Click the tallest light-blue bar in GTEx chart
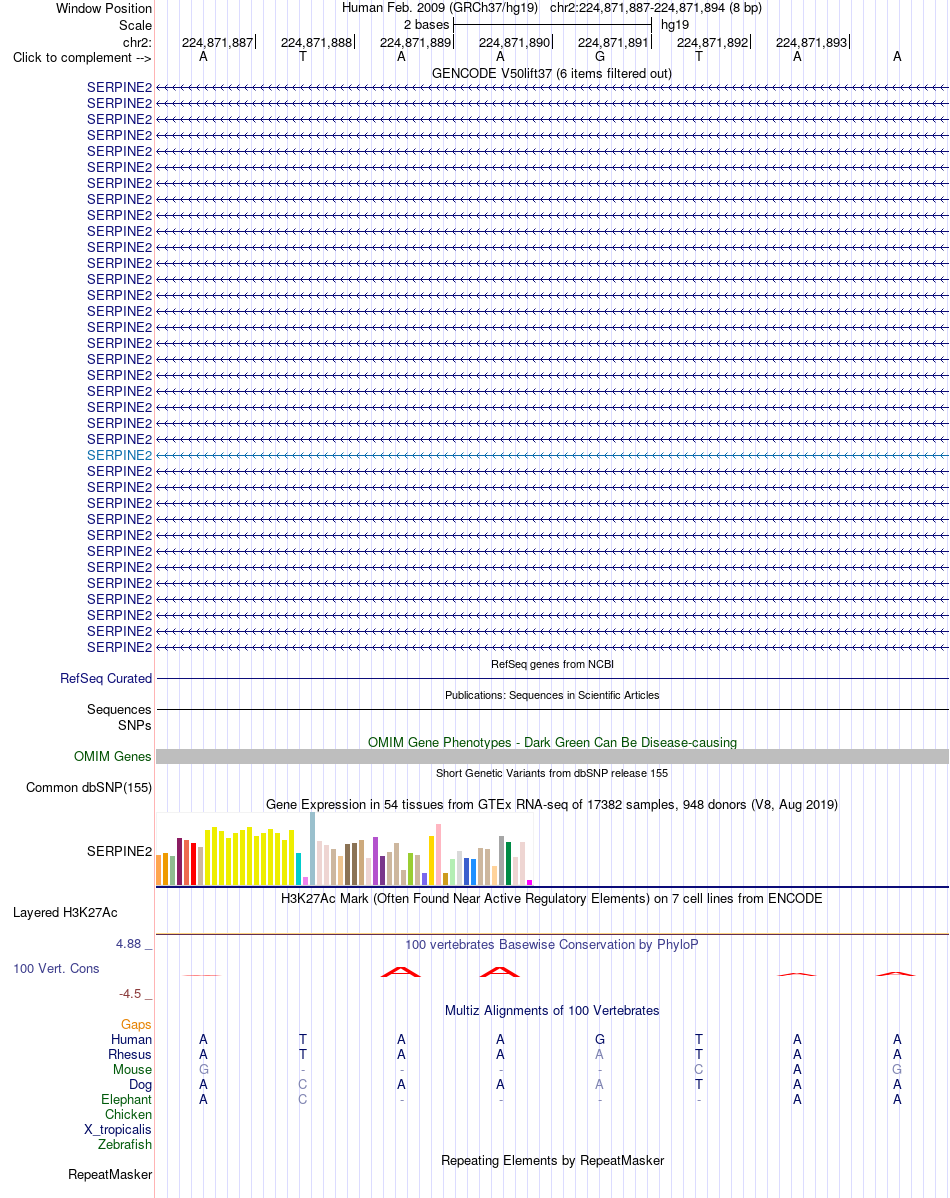The height and width of the screenshot is (1198, 950). pyautogui.click(x=313, y=849)
